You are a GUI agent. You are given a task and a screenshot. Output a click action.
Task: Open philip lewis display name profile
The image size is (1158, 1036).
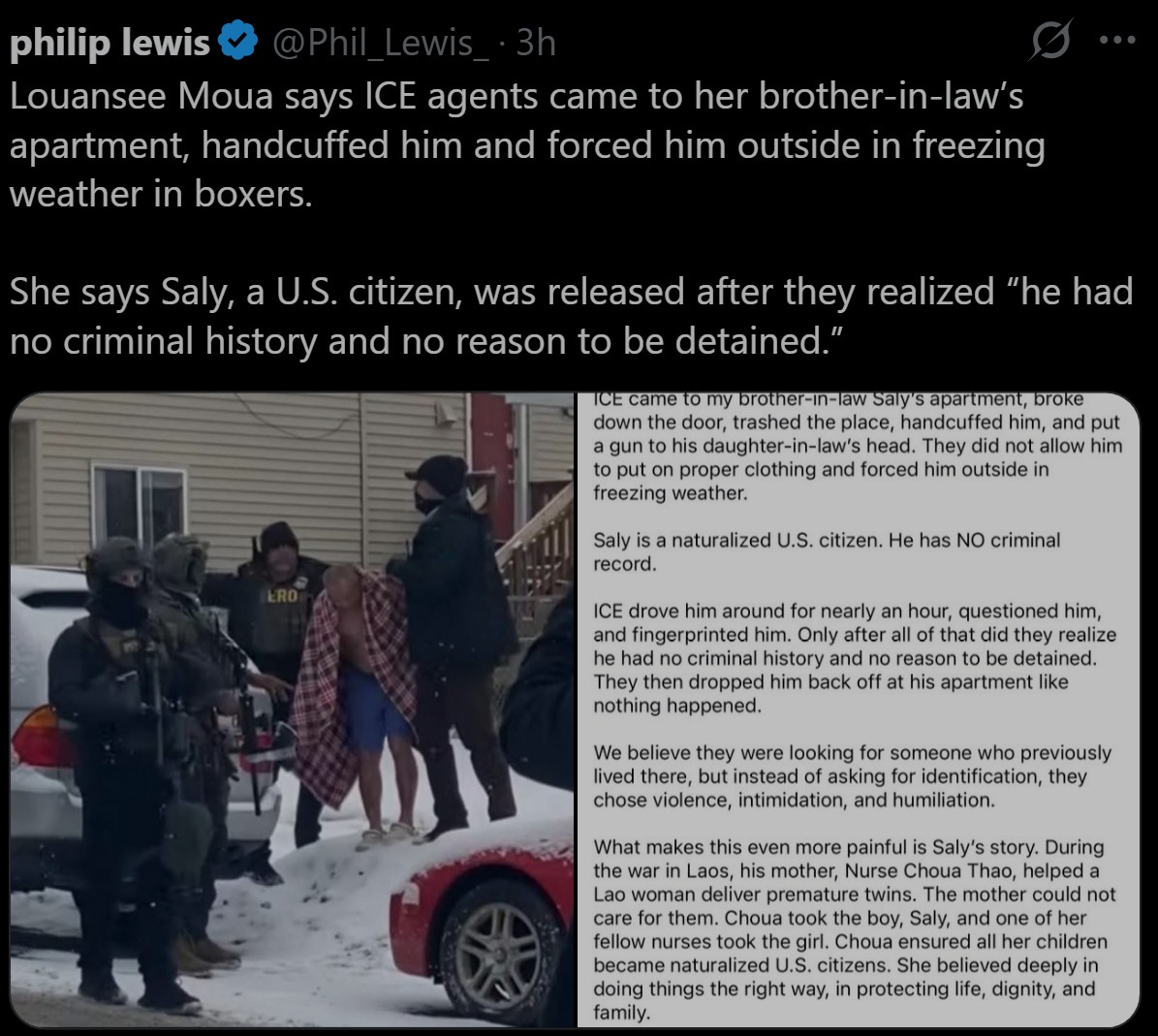pyautogui.click(x=110, y=42)
